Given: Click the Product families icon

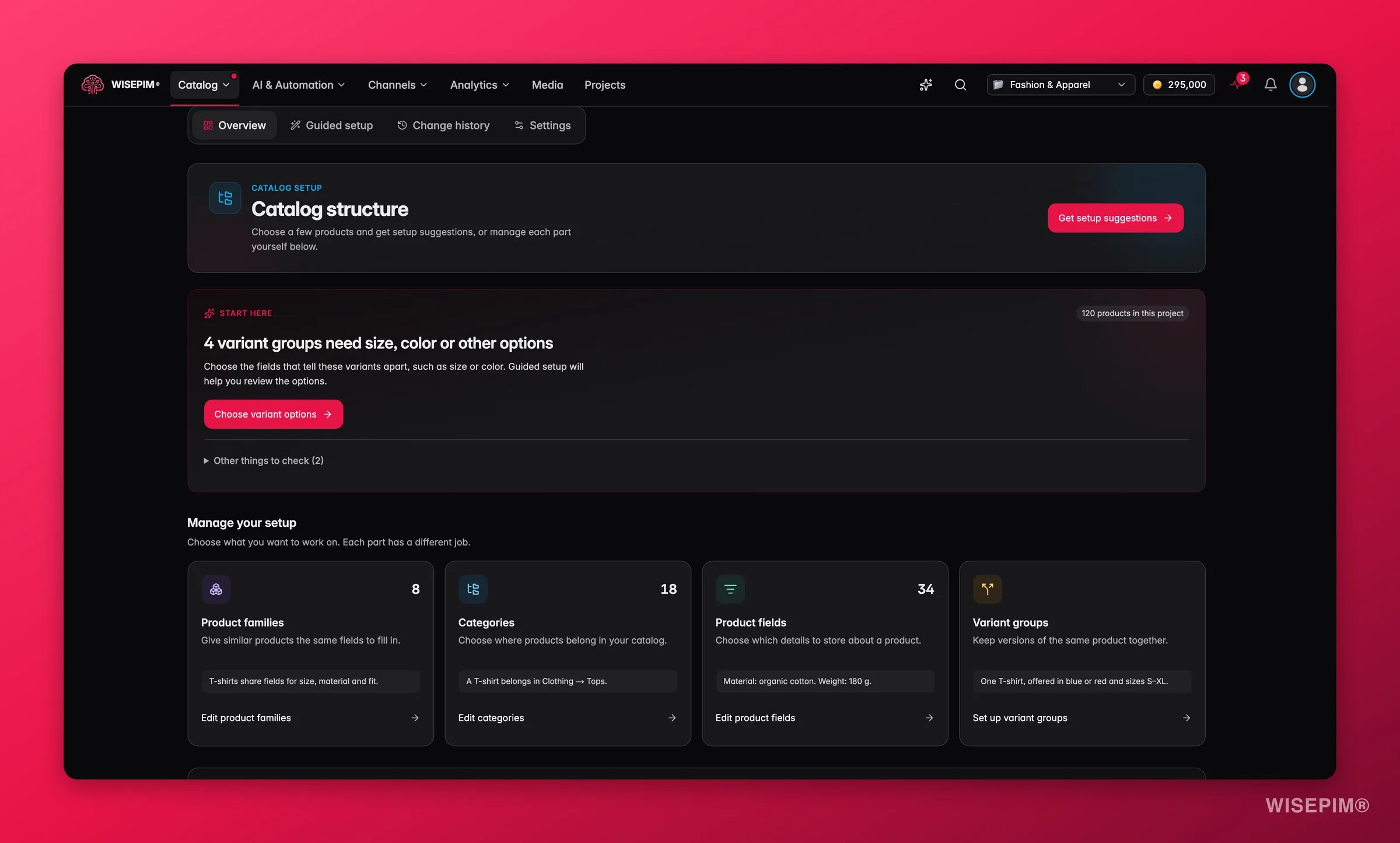Looking at the screenshot, I should [216, 589].
